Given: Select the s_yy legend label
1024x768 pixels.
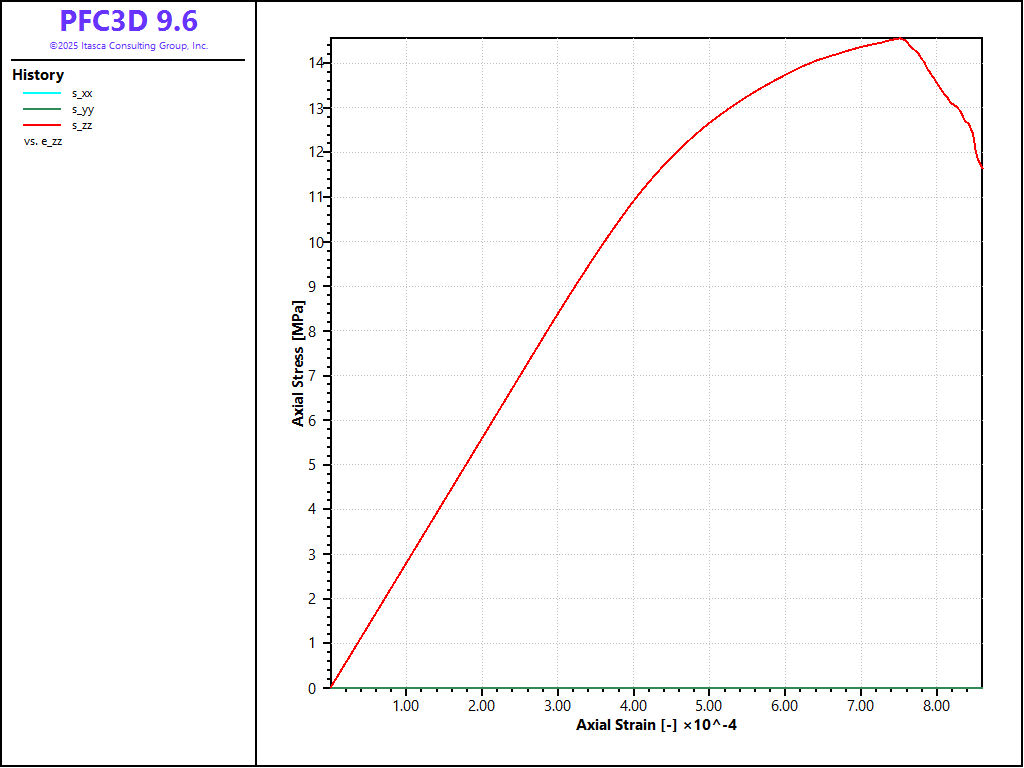Looking at the screenshot, I should [x=82, y=109].
